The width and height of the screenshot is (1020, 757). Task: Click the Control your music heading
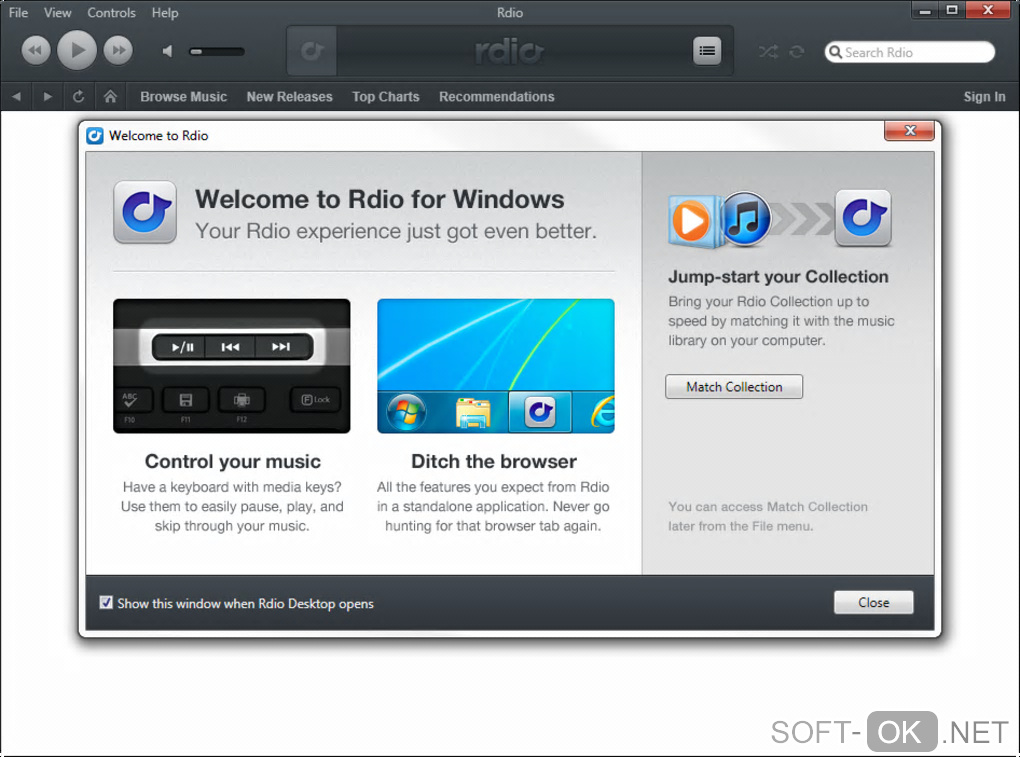coord(232,461)
